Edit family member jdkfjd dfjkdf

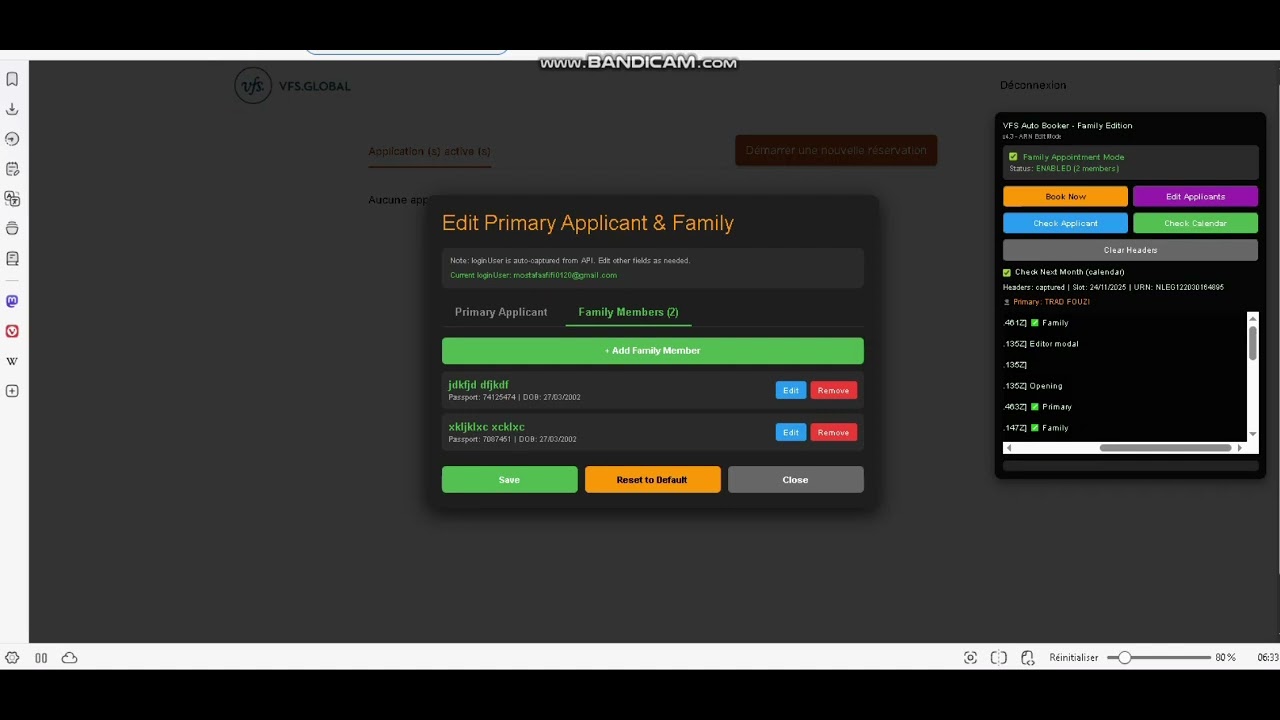tap(791, 391)
